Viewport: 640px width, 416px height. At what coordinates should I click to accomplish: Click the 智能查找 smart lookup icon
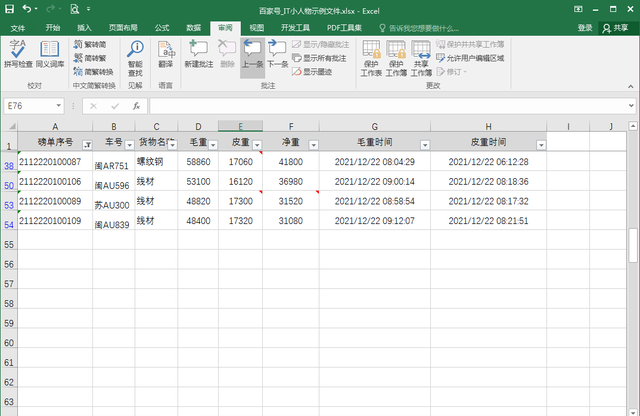tap(135, 57)
